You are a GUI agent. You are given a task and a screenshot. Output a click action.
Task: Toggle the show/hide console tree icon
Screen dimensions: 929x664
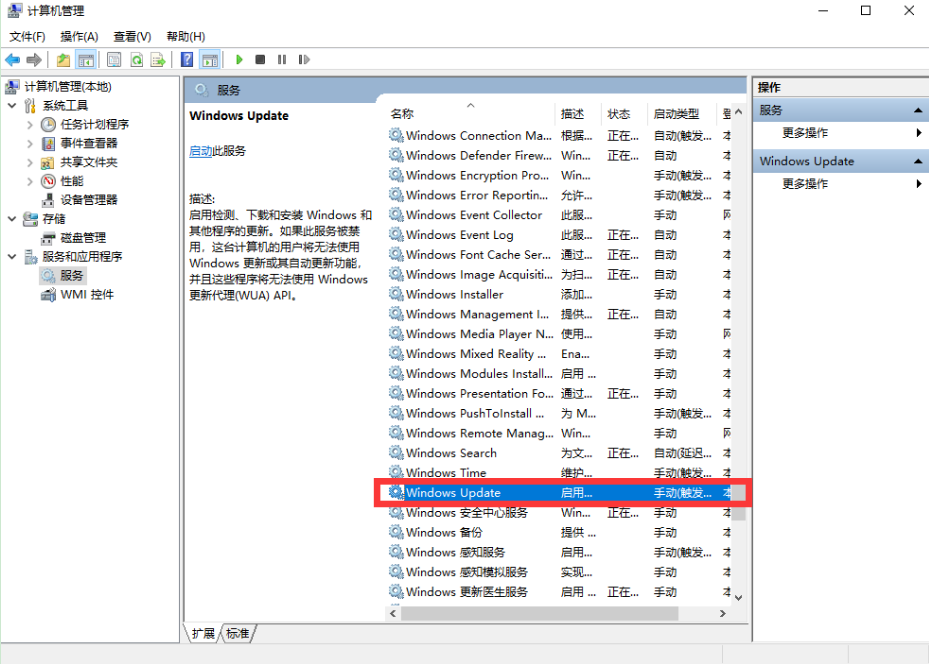coord(86,60)
